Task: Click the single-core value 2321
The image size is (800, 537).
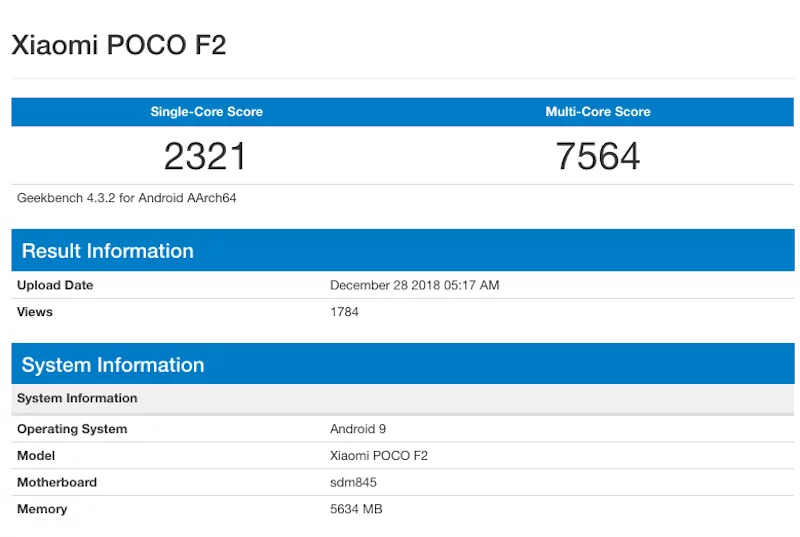Action: tap(205, 156)
